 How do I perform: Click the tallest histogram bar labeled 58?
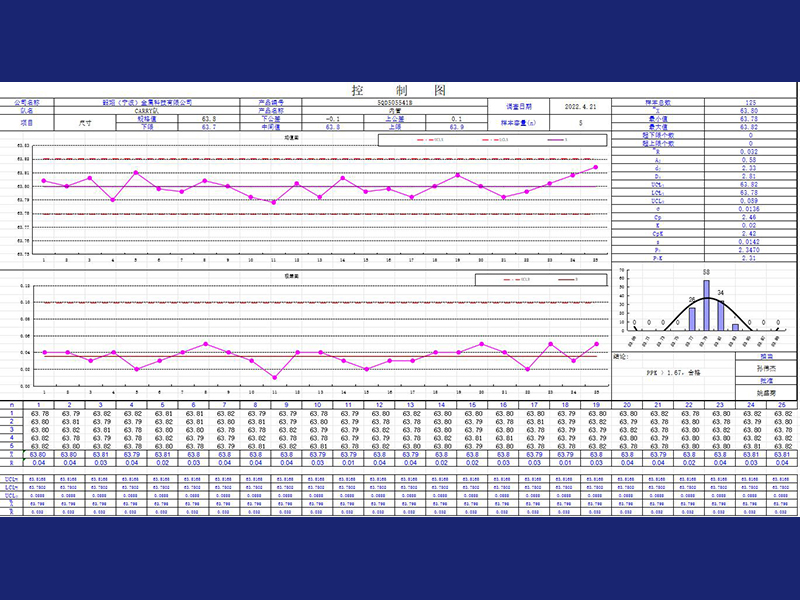tap(706, 305)
